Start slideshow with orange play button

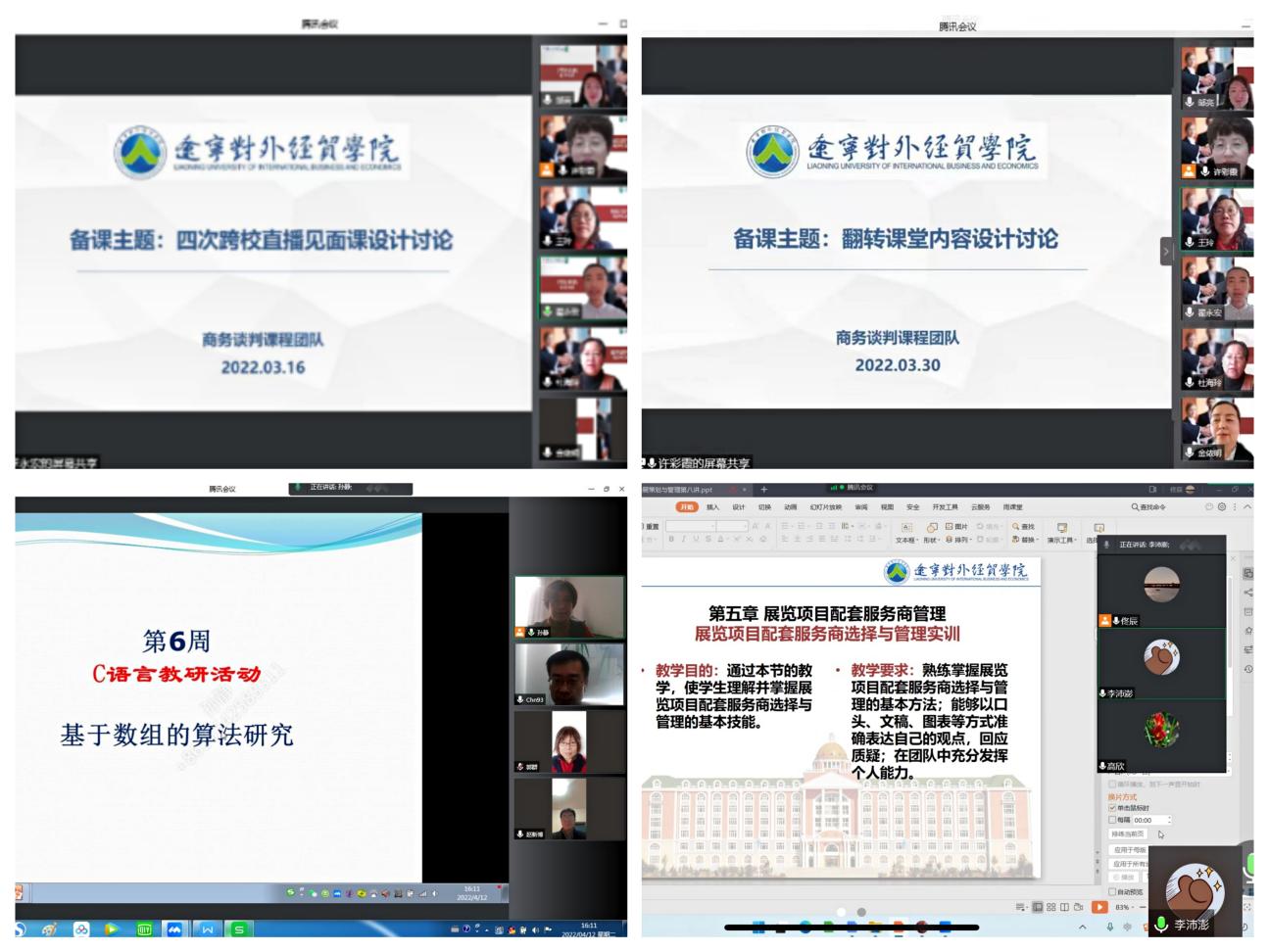click(x=1099, y=907)
